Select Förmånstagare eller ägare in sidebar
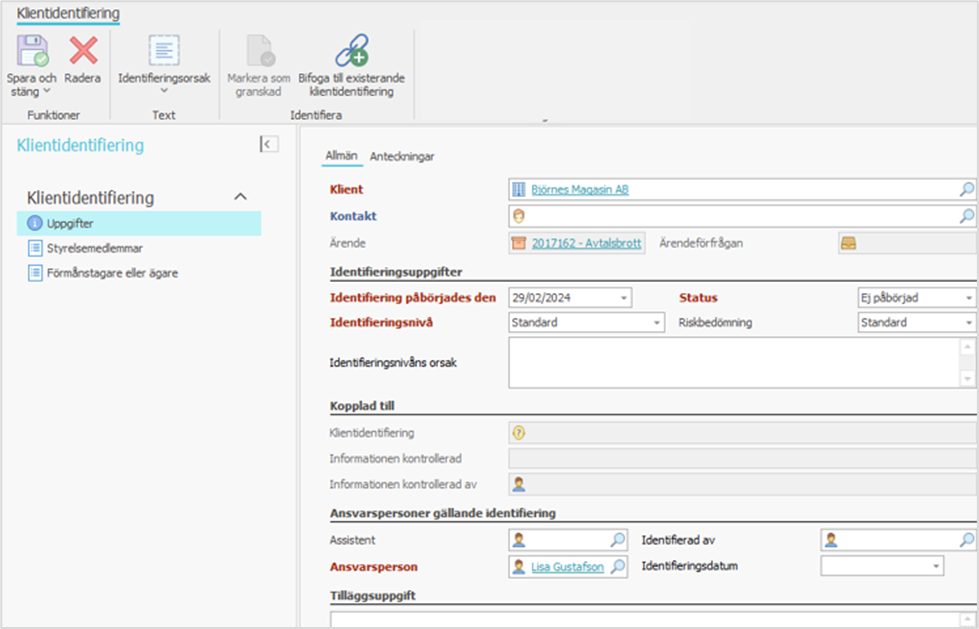This screenshot has width=979, height=629. pyautogui.click(x=112, y=272)
